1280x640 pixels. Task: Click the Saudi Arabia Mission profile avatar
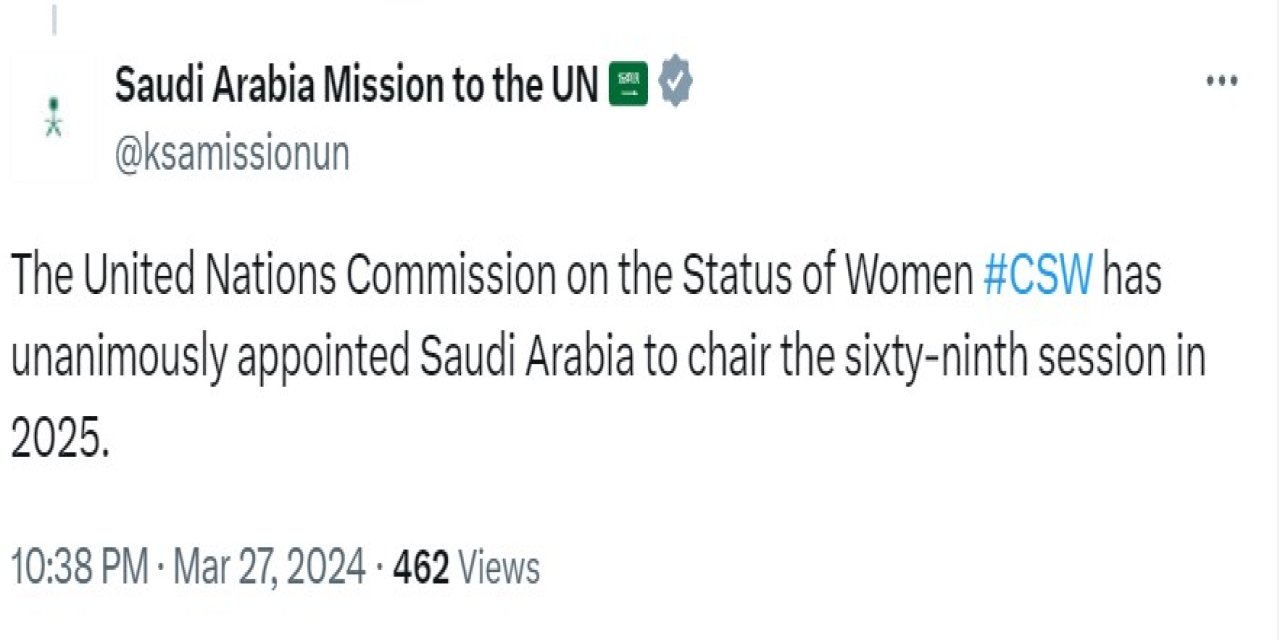click(x=52, y=115)
